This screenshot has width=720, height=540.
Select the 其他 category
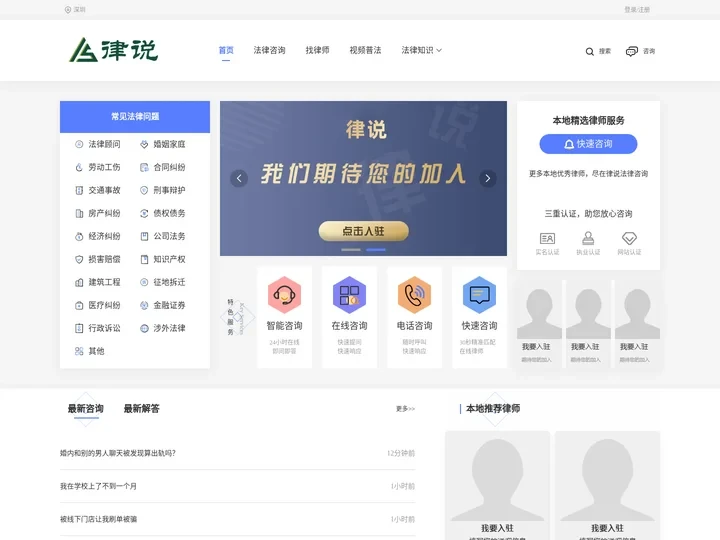point(90,351)
